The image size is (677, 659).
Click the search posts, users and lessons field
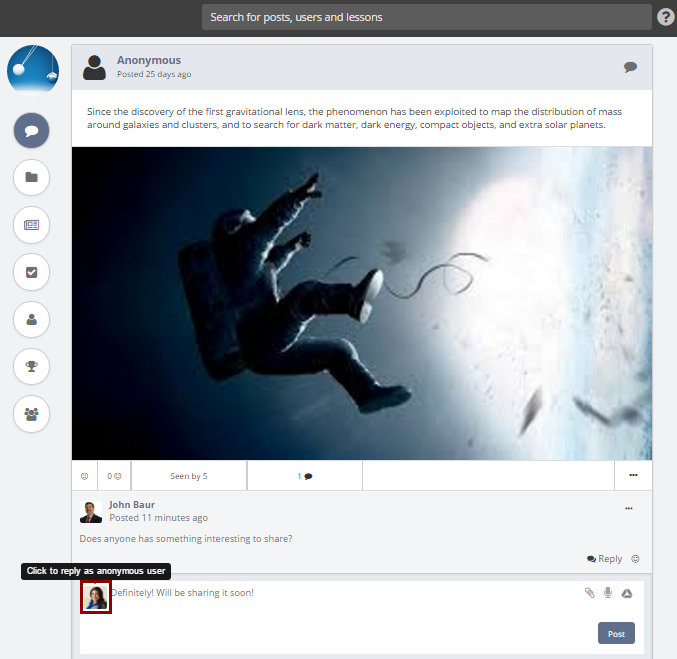click(427, 17)
